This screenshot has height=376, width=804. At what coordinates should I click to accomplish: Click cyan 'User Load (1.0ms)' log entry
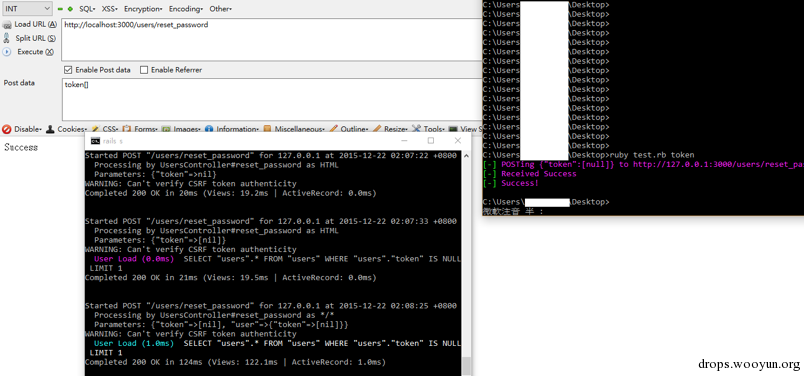134,344
